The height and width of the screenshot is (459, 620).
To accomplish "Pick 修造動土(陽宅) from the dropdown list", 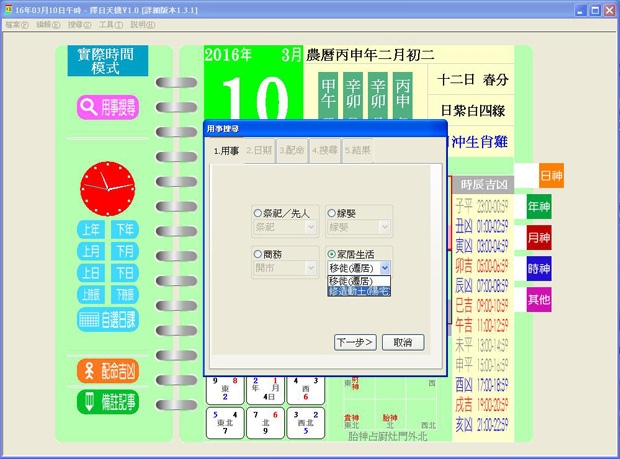I will coord(359,291).
